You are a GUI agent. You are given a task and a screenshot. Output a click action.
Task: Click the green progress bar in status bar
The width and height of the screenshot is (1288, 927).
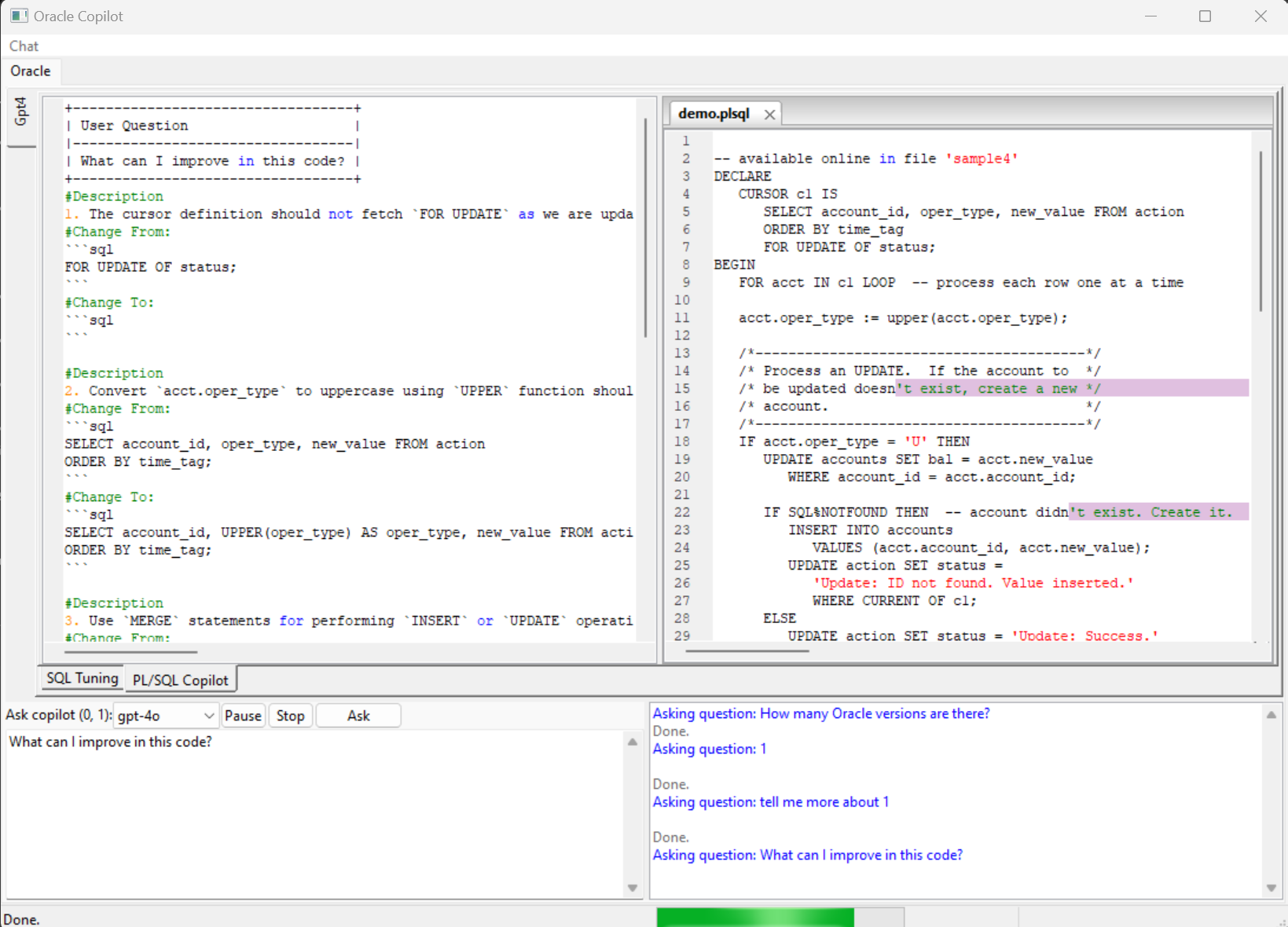[x=754, y=918]
